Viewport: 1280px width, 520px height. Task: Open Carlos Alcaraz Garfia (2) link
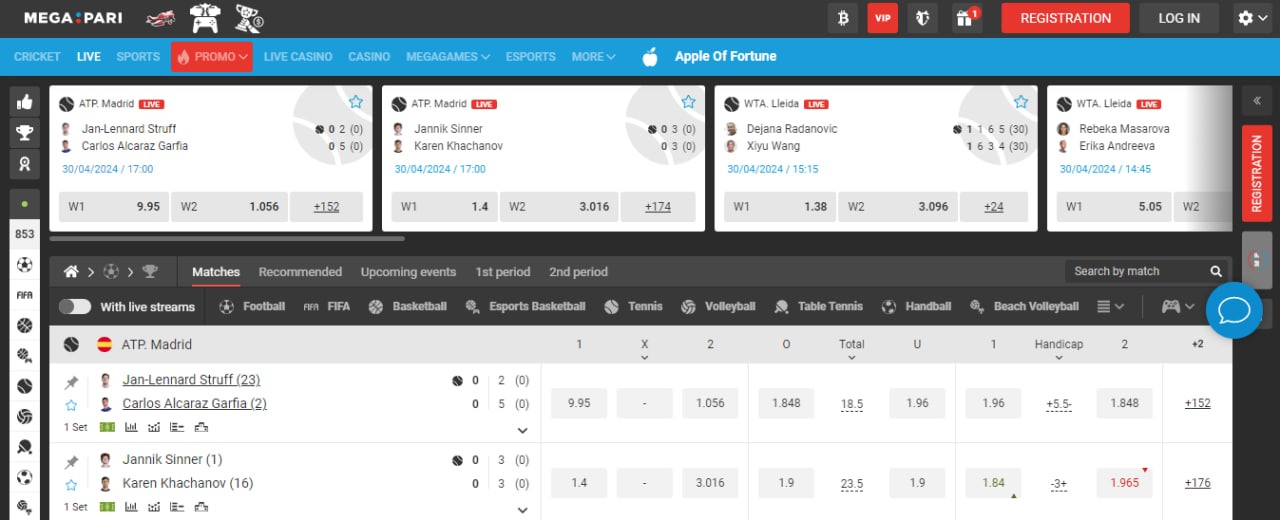(x=194, y=404)
